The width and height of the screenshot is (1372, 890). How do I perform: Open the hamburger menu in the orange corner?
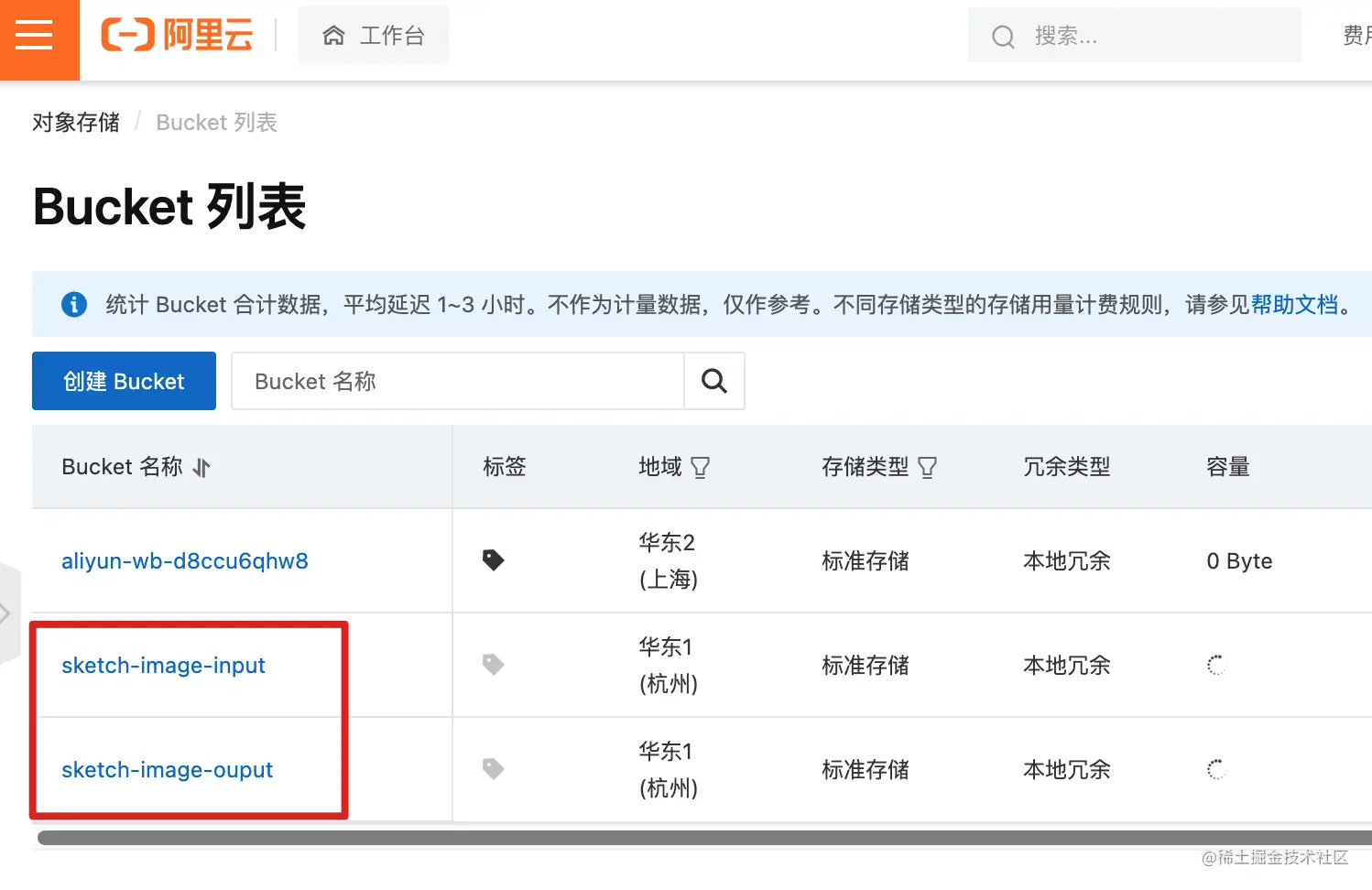tap(35, 37)
